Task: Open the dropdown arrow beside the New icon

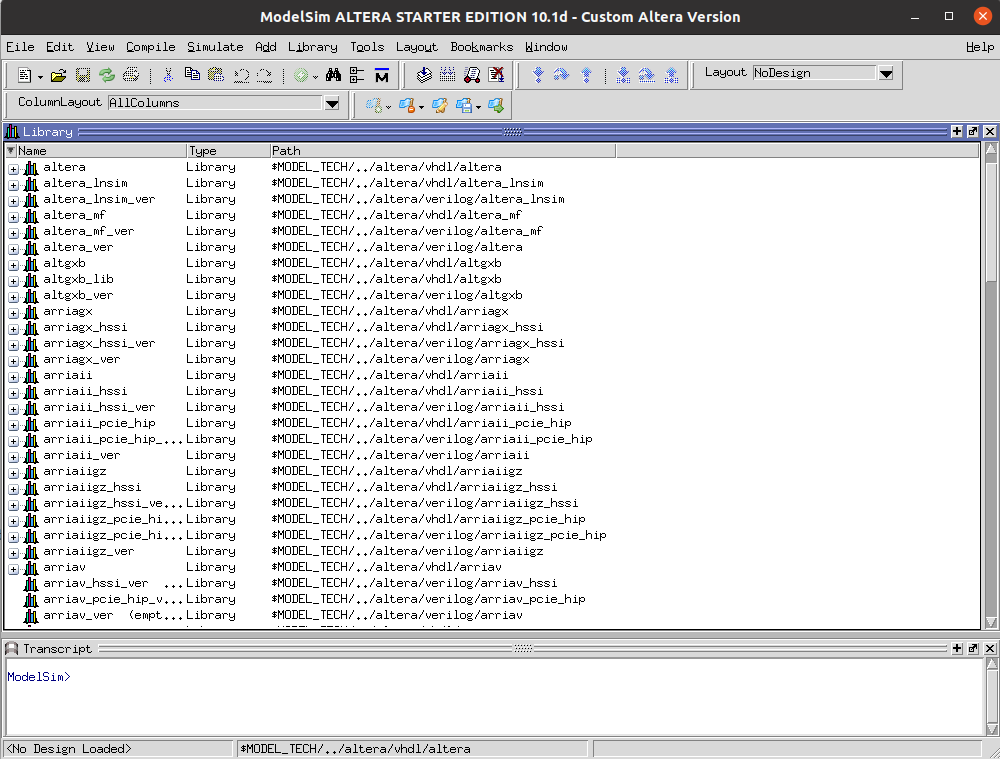Action: tap(40, 77)
